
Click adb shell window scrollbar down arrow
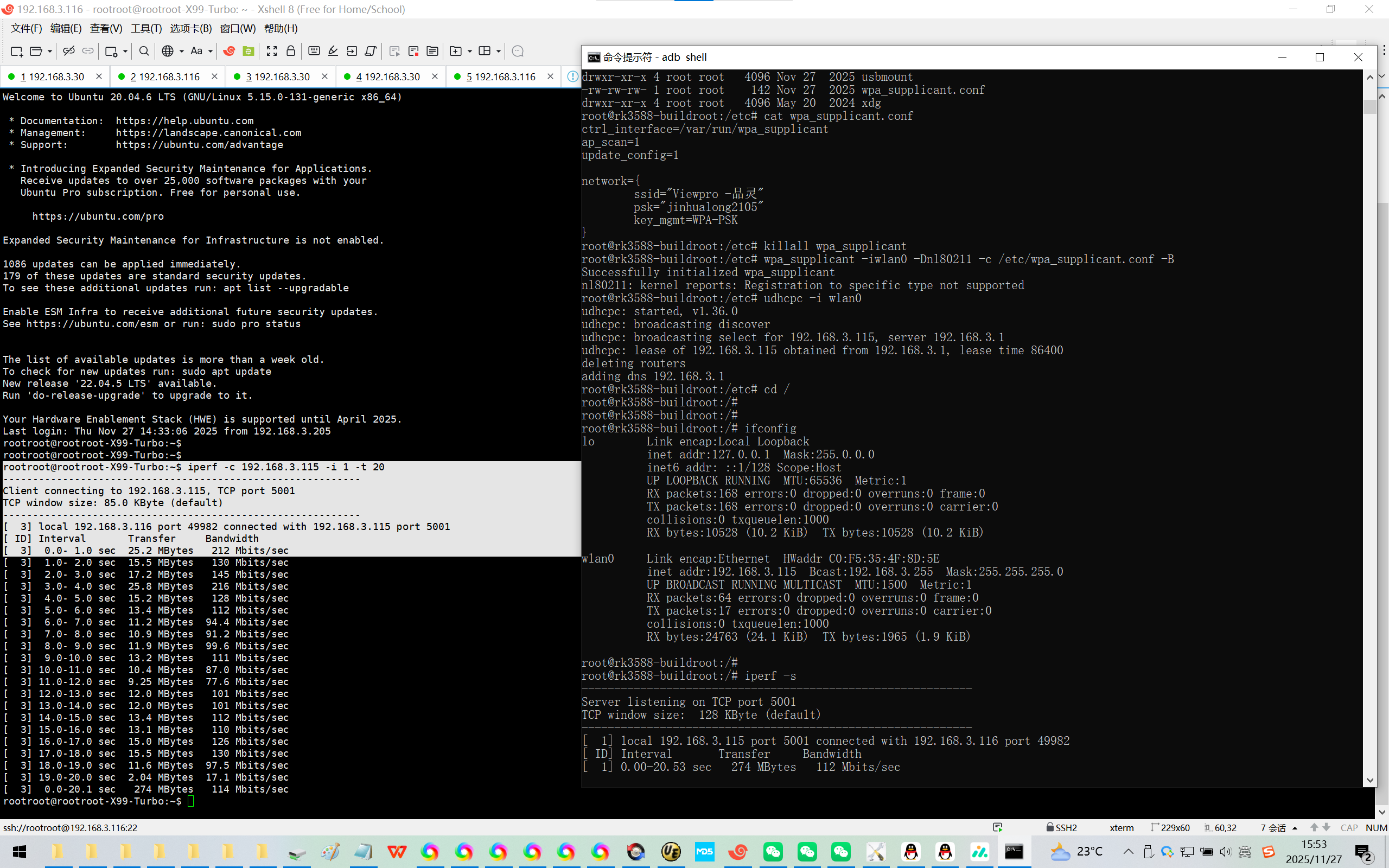click(x=1370, y=780)
